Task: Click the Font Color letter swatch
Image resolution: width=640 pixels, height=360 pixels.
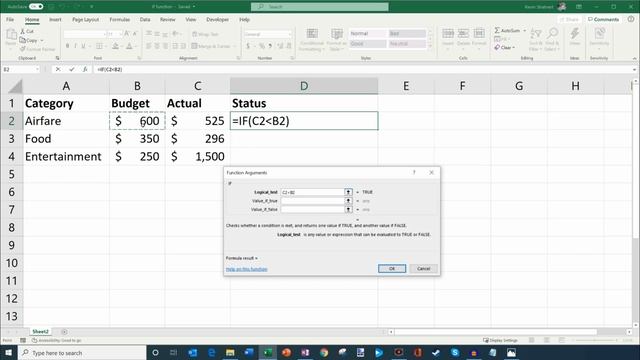Action: [129, 46]
